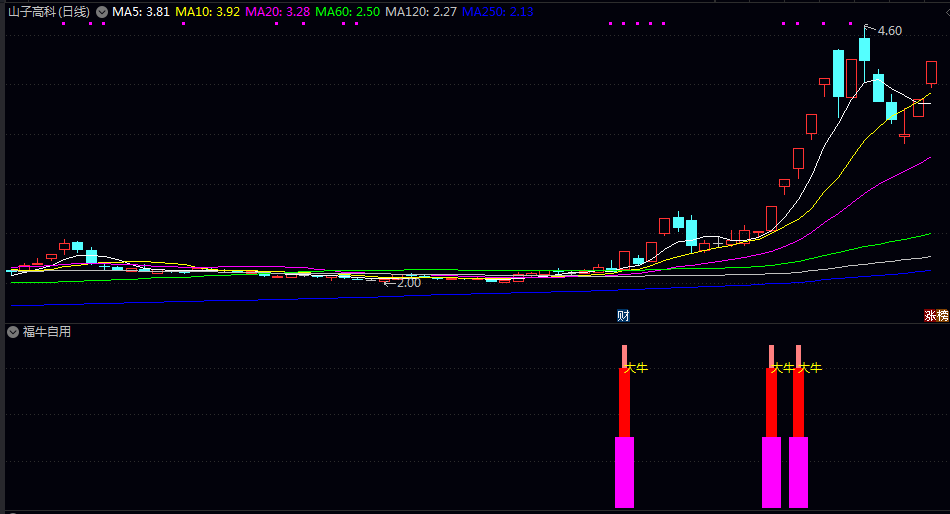This screenshot has height=514, width=950.
Task: Select the latest red candlestick at far right
Action: click(931, 73)
